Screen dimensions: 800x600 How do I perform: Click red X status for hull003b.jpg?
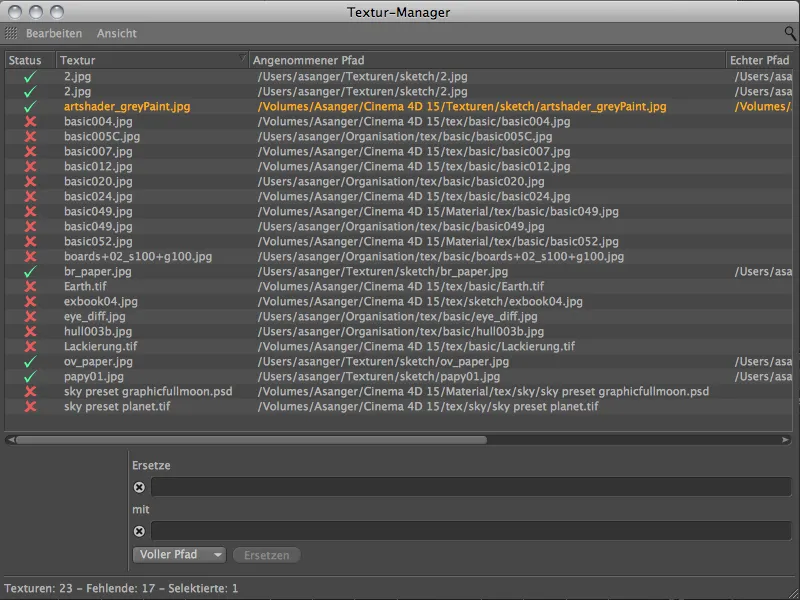[31, 332]
